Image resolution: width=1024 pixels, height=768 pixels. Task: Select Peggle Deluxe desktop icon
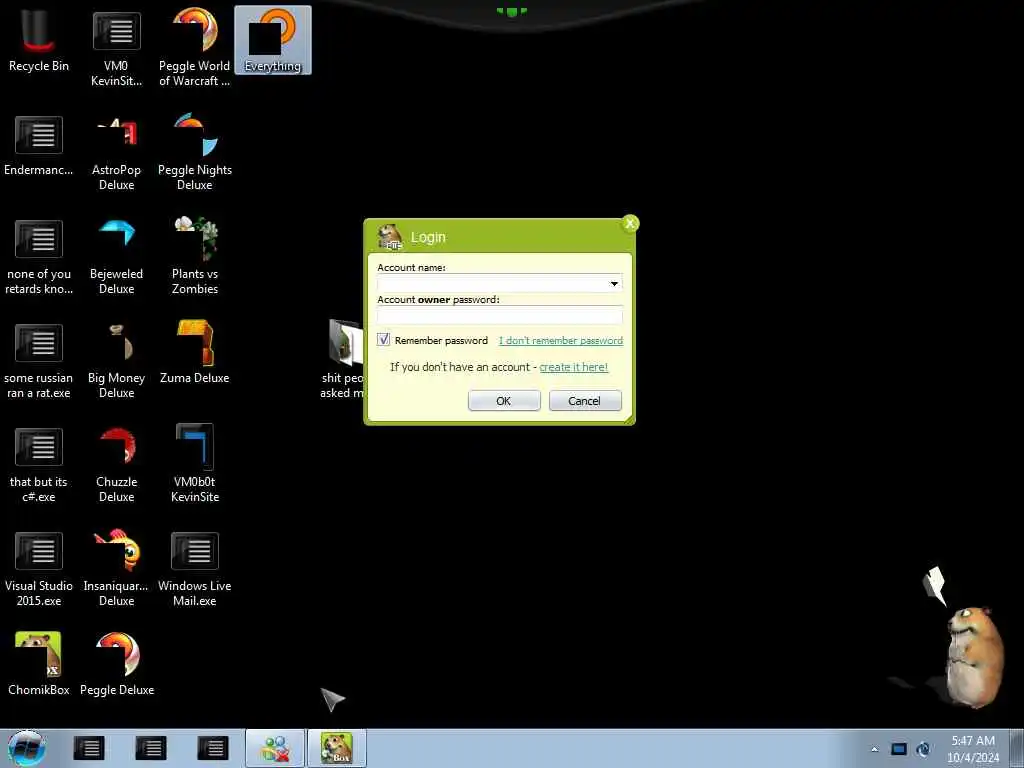117,664
